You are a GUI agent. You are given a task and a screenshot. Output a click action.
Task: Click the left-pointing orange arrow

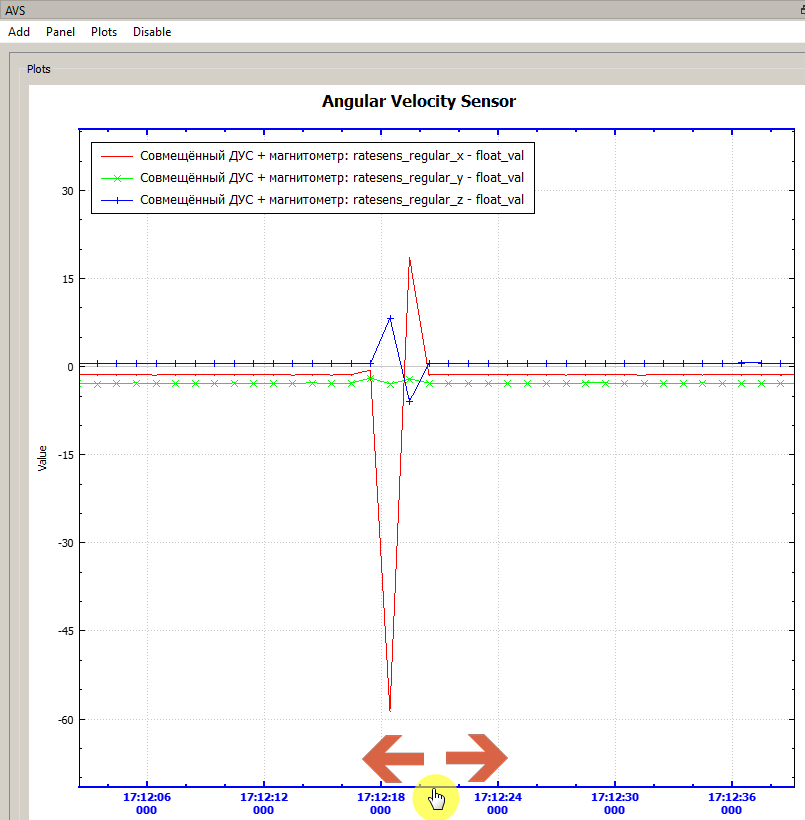click(392, 757)
